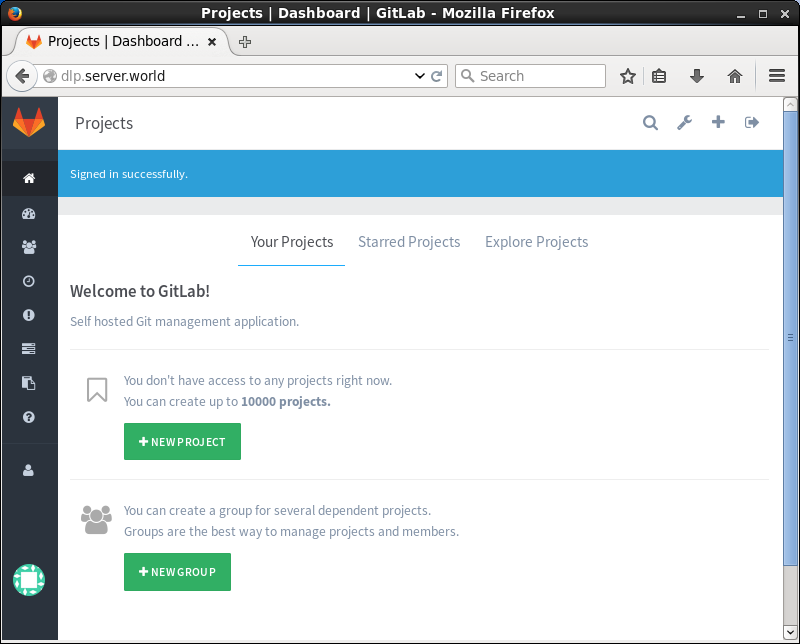Open Profile settings user icon in sidebar
This screenshot has height=644, width=800.
29,470
